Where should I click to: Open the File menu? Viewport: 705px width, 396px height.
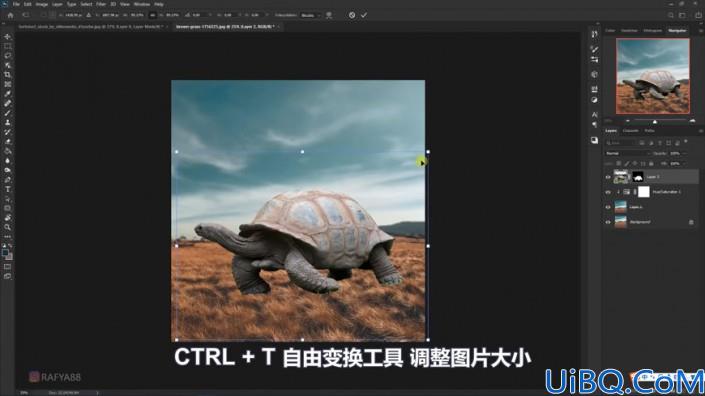[16, 4]
